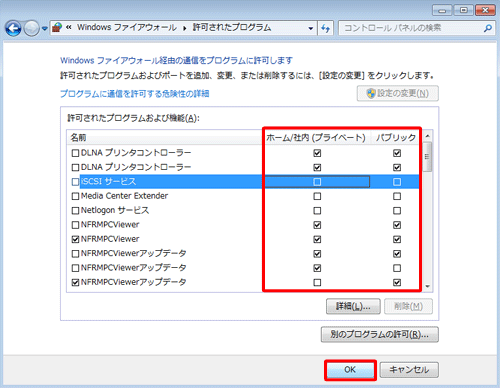The height and width of the screenshot is (388, 500).
Task: Click the 削除(M) button
Action: click(x=408, y=306)
